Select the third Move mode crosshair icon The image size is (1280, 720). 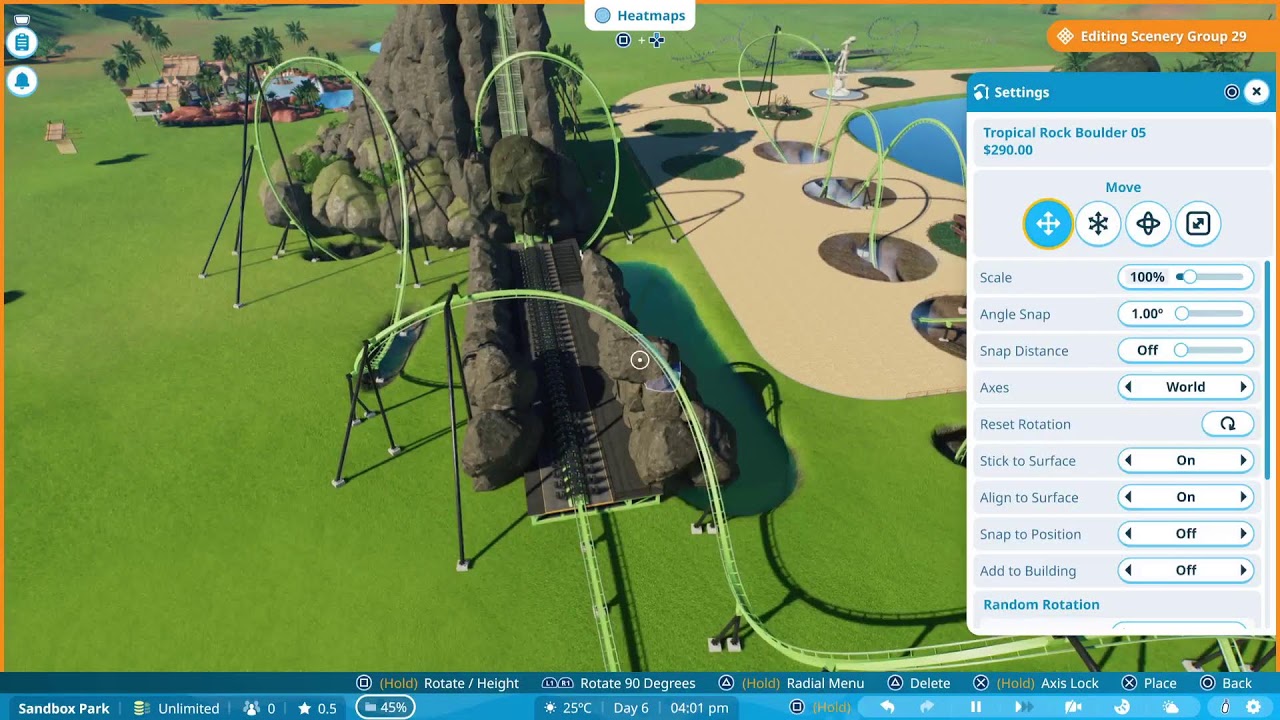(1148, 223)
